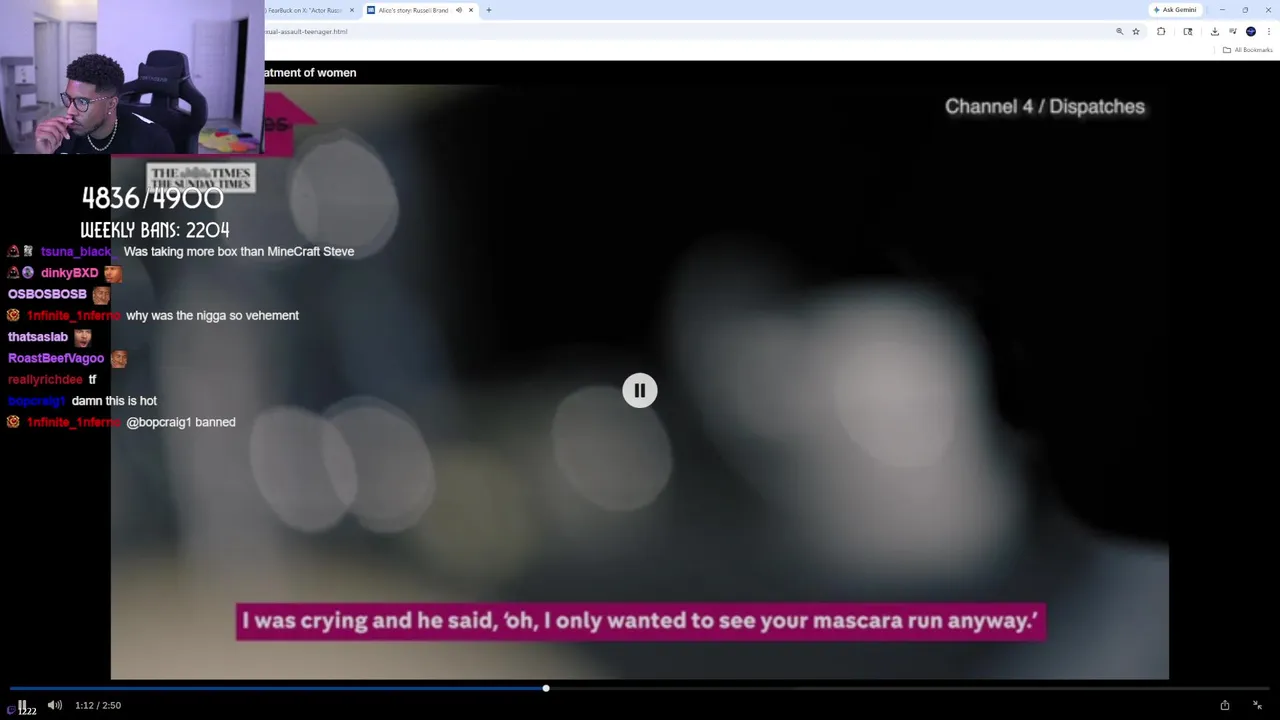Viewport: 1280px width, 720px height.
Task: Click username tsuna_black in chat
Action: (x=76, y=252)
